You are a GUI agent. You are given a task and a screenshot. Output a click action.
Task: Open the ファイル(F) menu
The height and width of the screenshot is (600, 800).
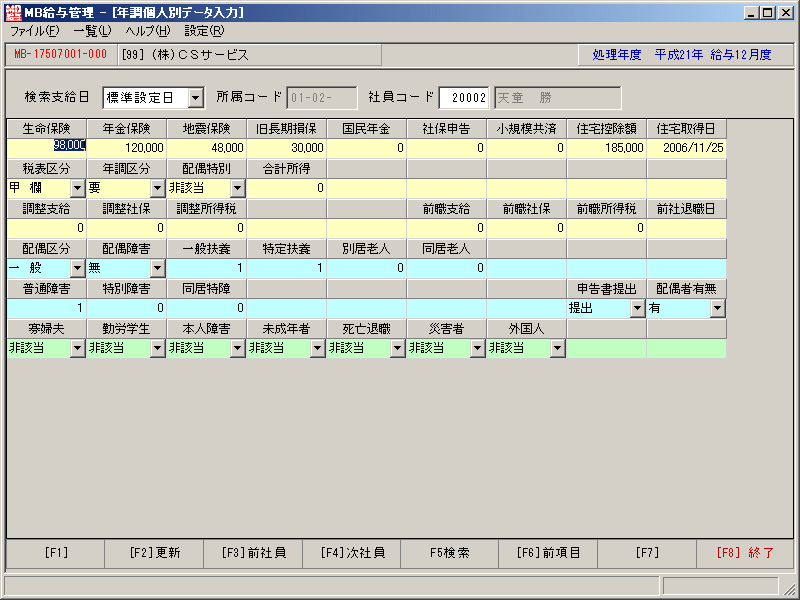[x=35, y=31]
